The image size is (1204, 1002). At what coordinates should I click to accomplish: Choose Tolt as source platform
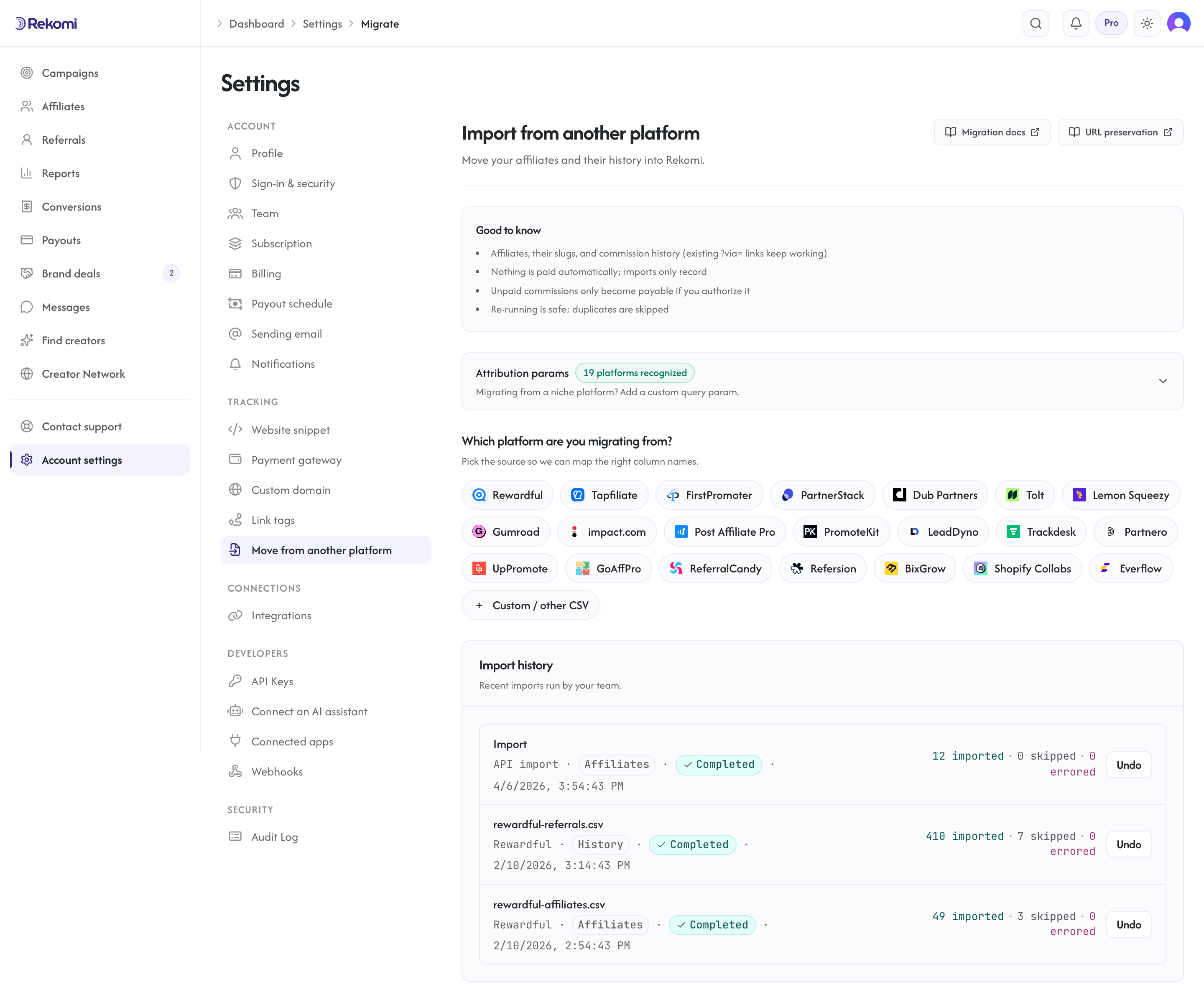1025,495
